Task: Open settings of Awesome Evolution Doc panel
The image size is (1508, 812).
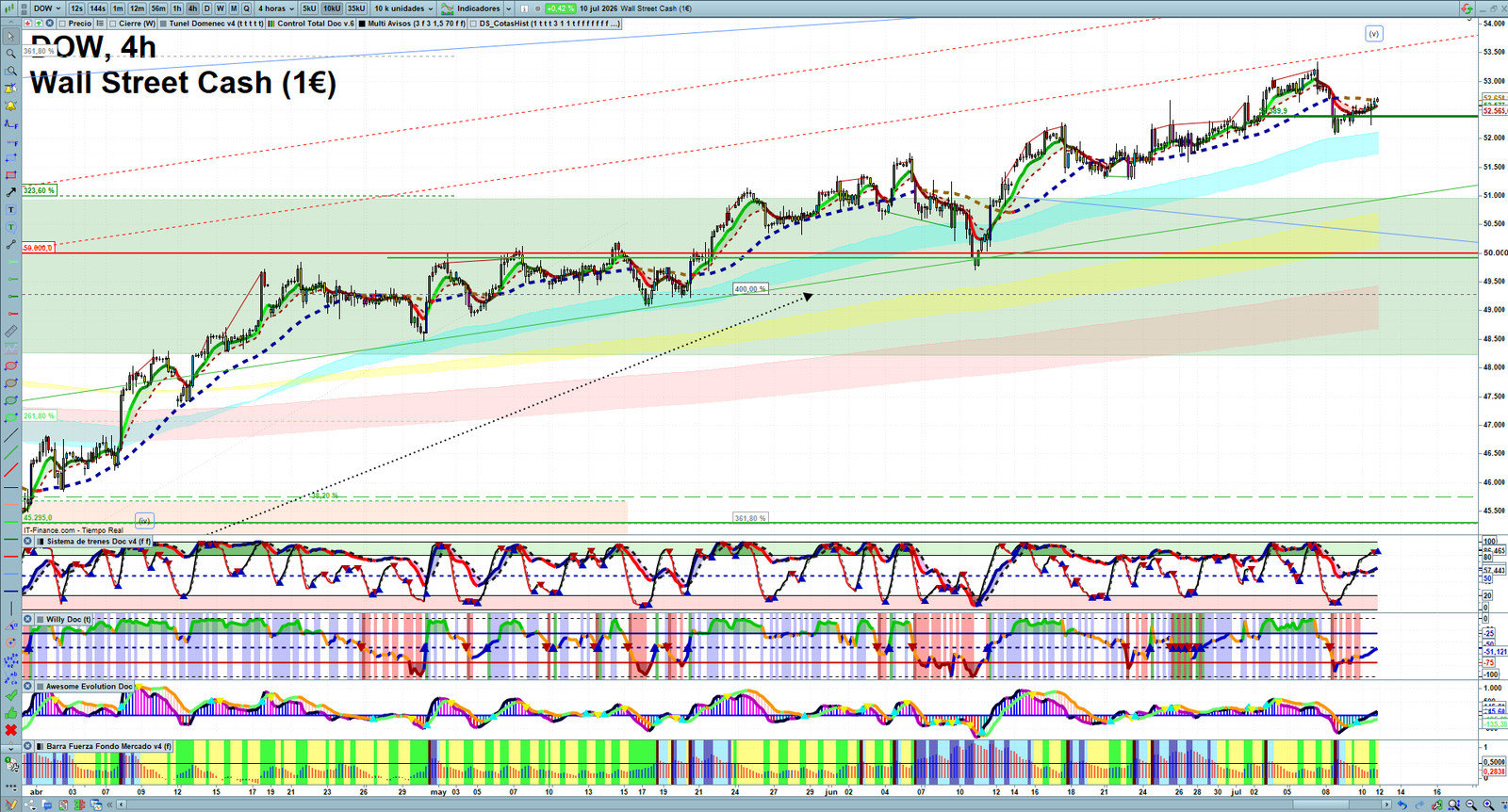Action: (x=28, y=686)
